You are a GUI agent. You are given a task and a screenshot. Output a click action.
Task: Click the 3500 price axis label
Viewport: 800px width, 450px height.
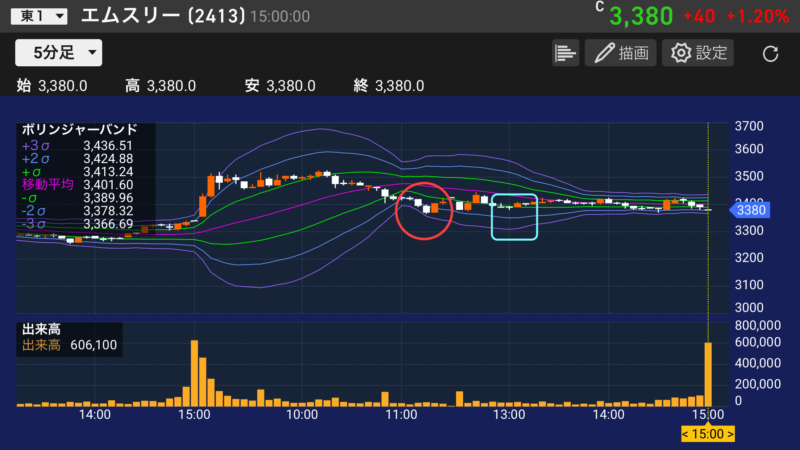point(749,176)
